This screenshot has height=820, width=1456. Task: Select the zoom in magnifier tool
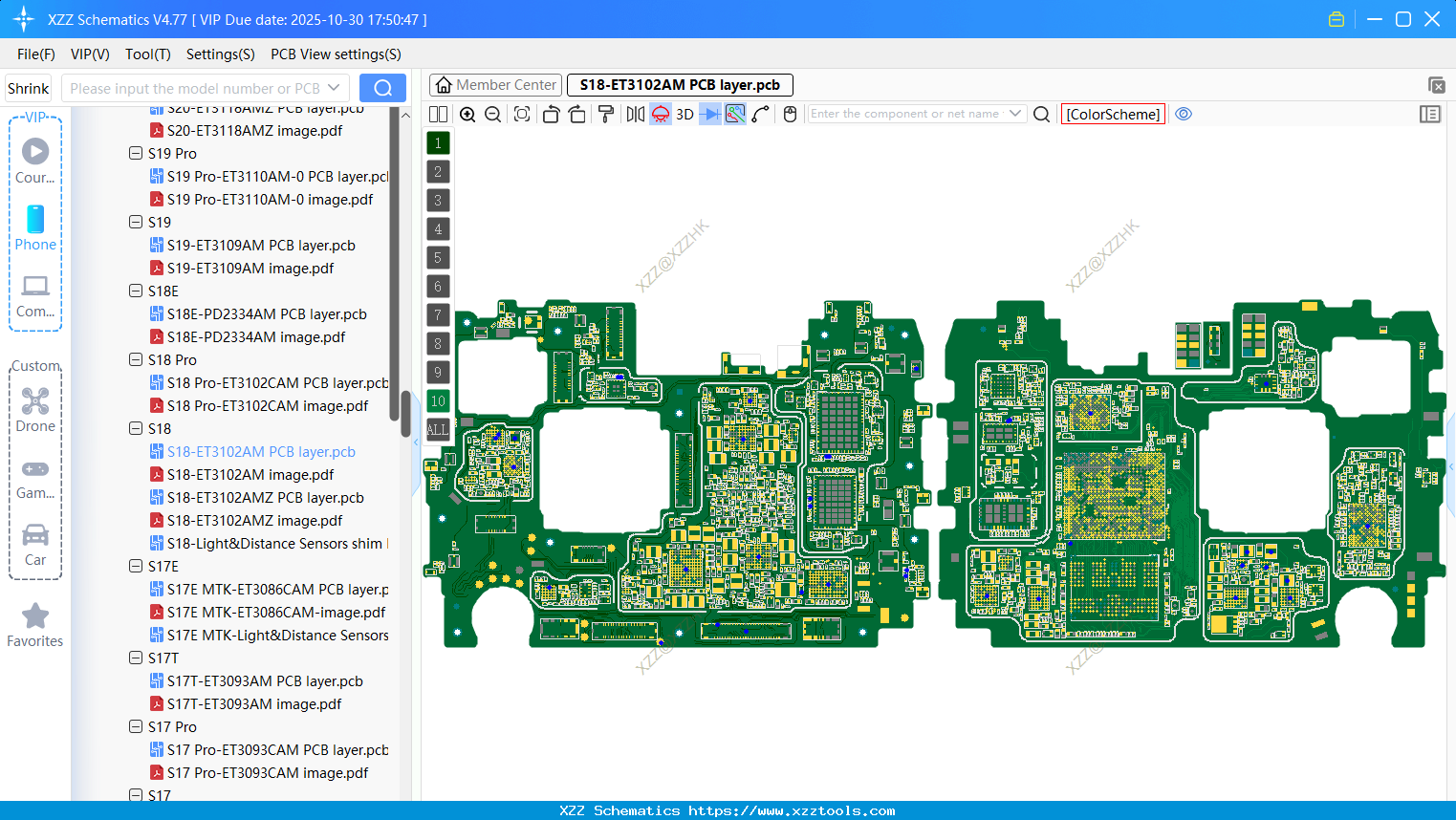pos(467,114)
